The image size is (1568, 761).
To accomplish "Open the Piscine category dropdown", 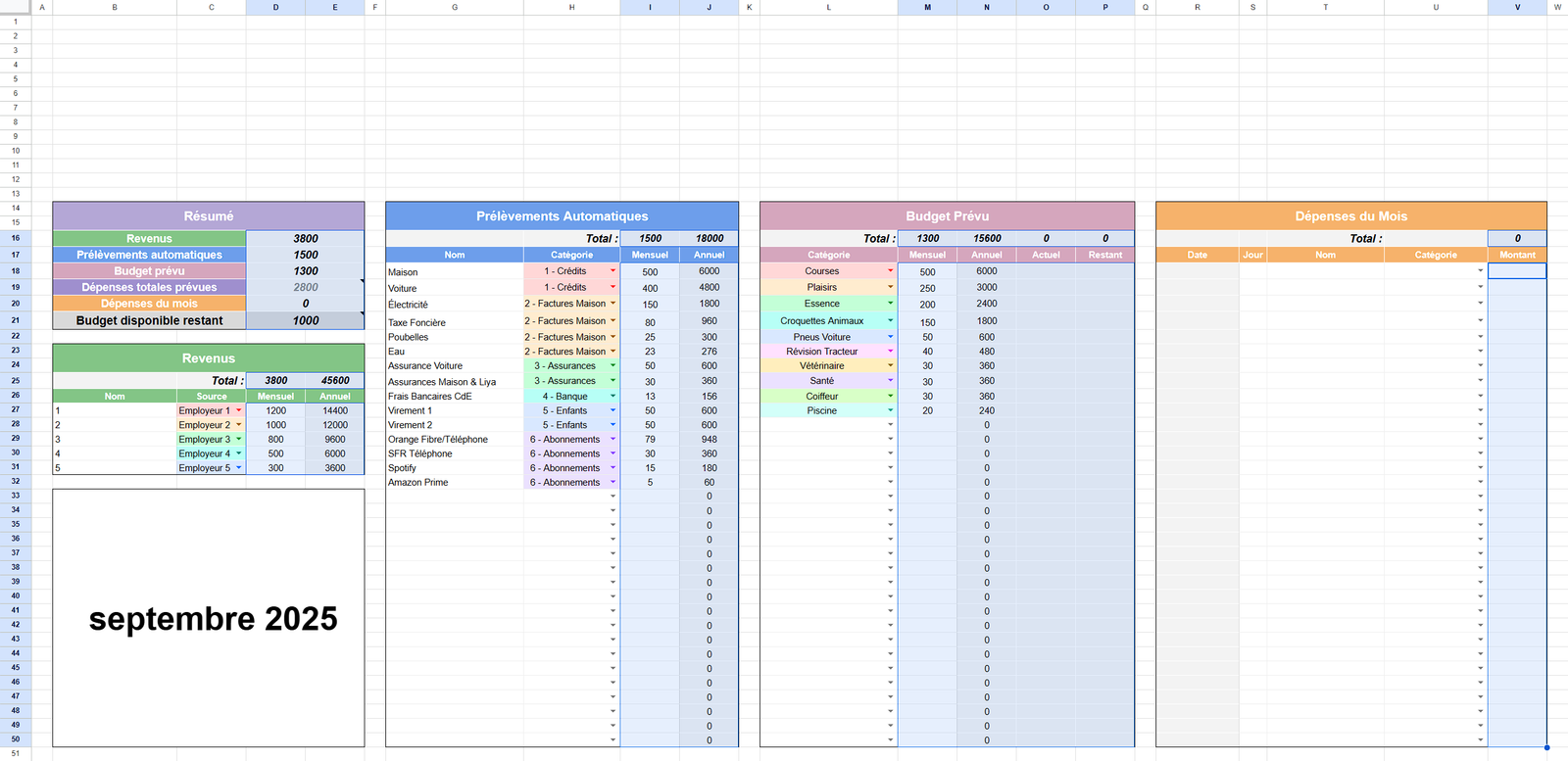I will (x=890, y=411).
